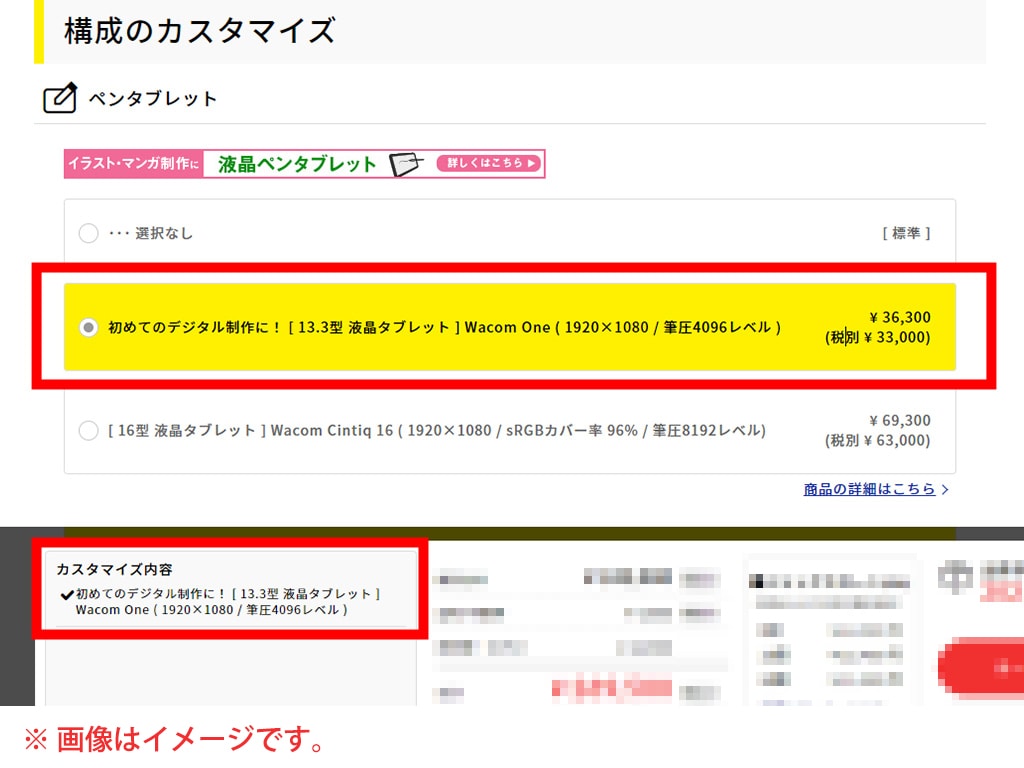This screenshot has height=768, width=1024.
Task: Click the 構成のカスタマイズ heading
Action: (x=200, y=31)
